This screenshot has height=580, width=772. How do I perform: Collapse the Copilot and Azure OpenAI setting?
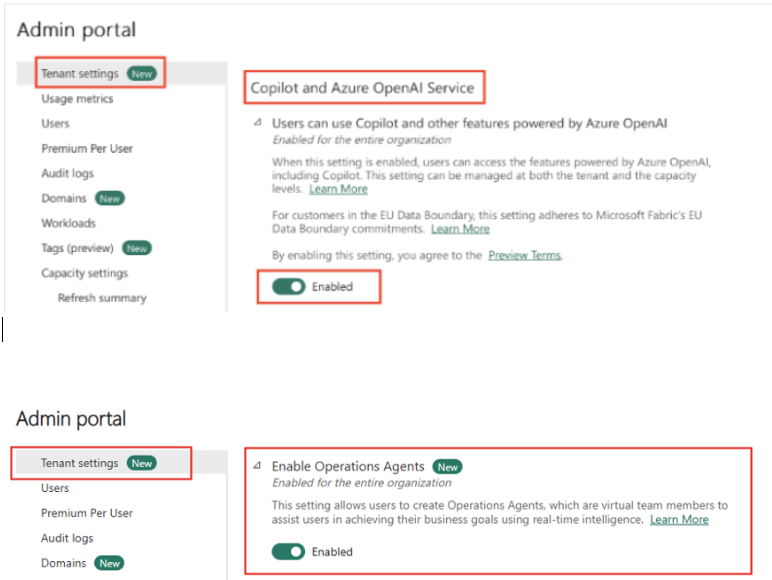(x=257, y=123)
